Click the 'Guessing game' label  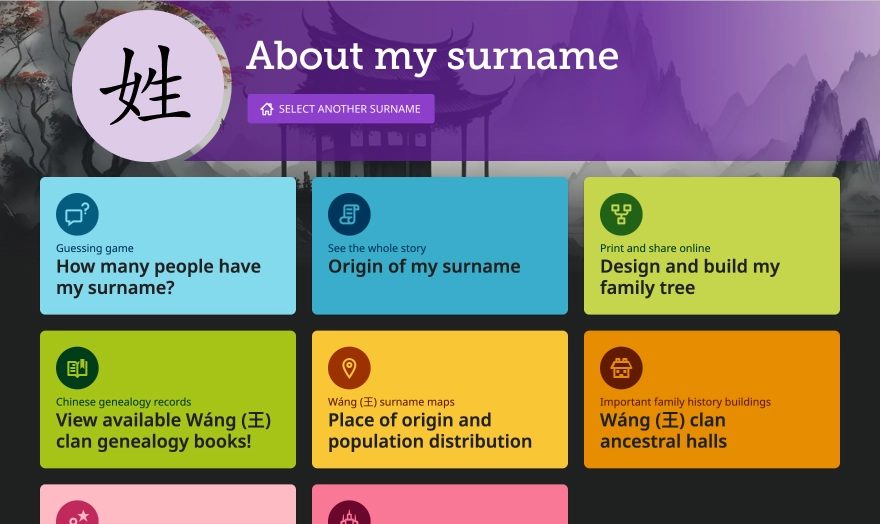pyautogui.click(x=95, y=248)
